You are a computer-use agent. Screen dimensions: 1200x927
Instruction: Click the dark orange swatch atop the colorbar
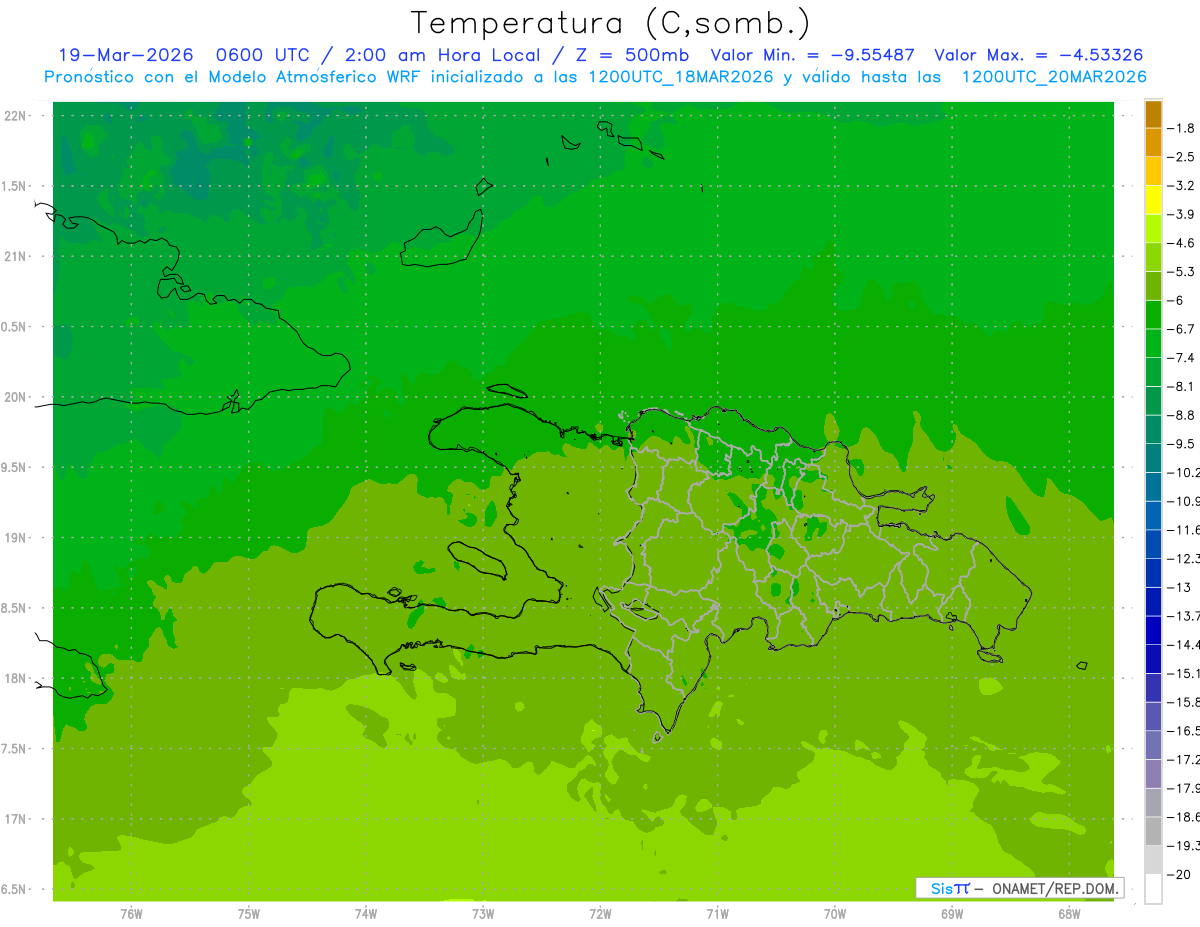tap(1153, 113)
